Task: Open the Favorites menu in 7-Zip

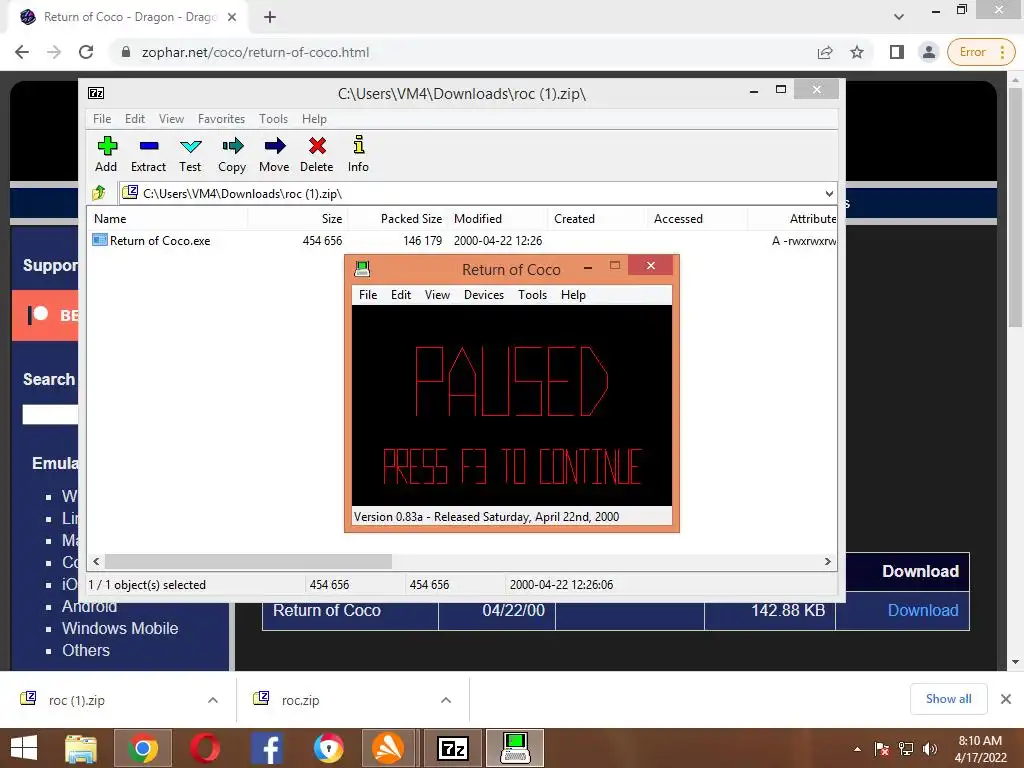Action: (221, 119)
